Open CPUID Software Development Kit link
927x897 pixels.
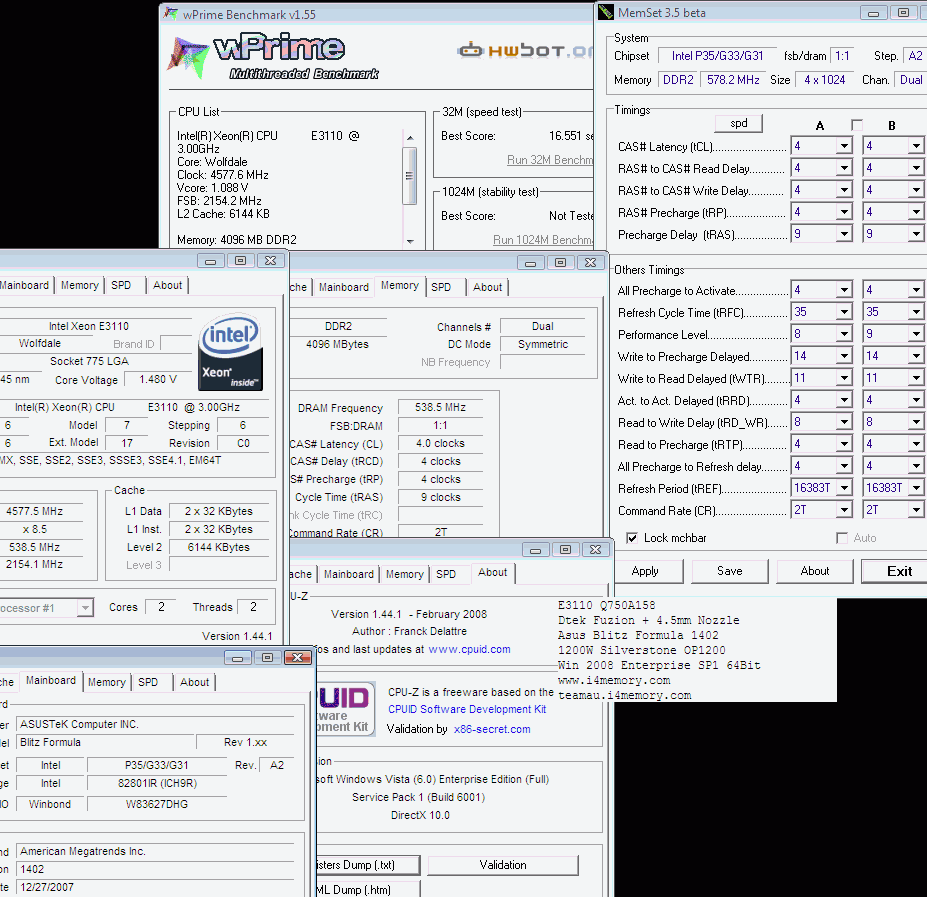click(467, 709)
